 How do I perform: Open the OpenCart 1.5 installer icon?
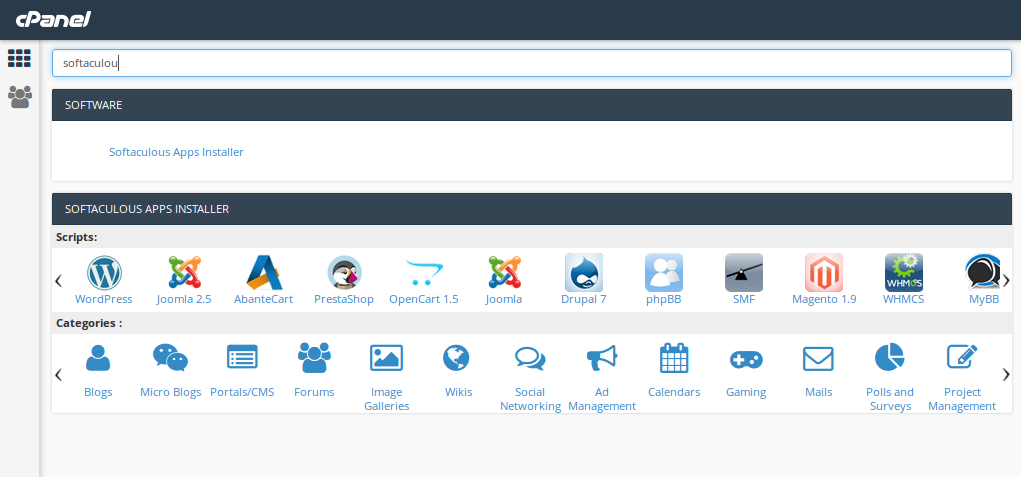click(x=423, y=273)
